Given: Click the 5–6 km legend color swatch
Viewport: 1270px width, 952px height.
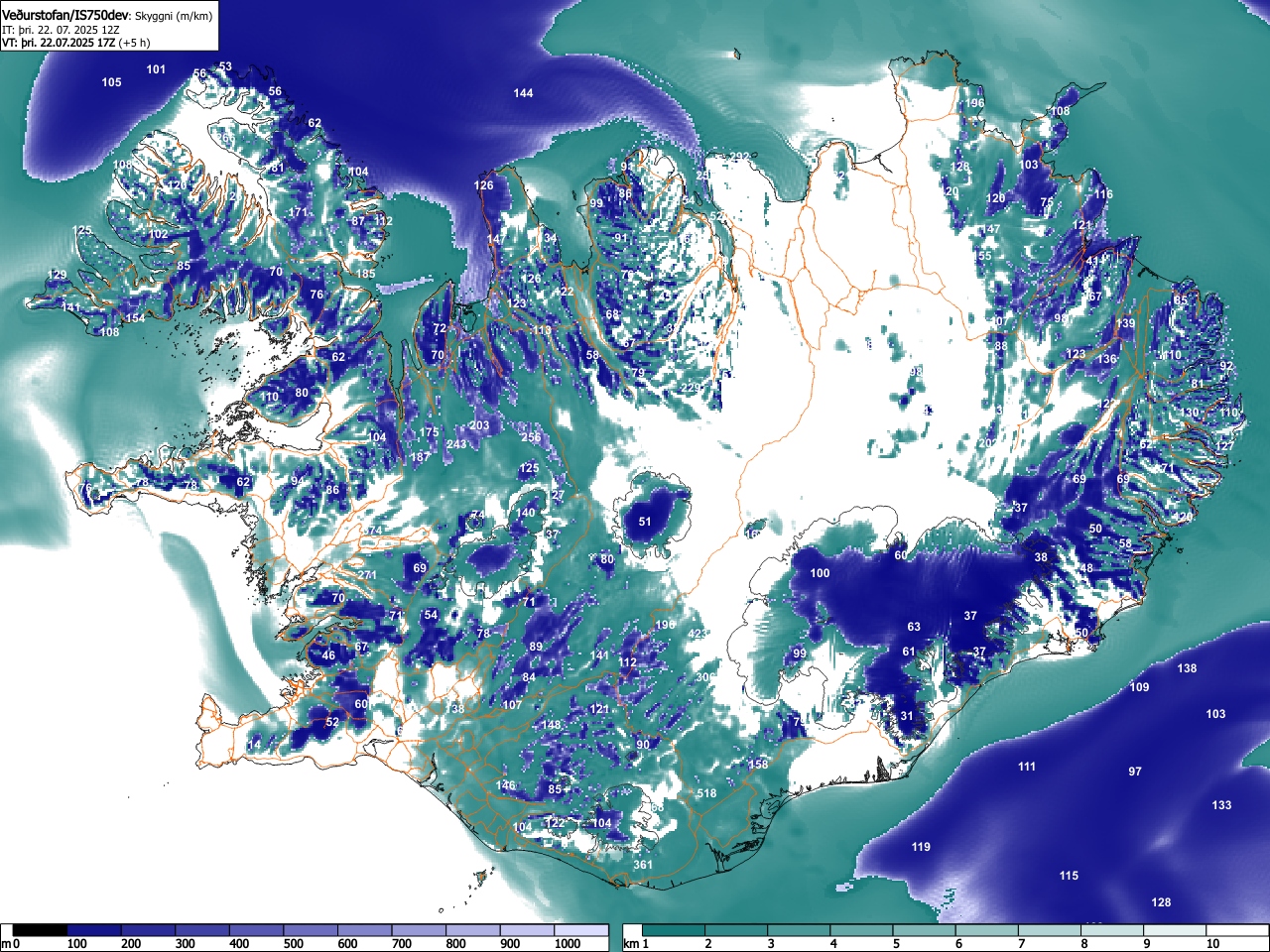Looking at the screenshot, I should coord(926,930).
